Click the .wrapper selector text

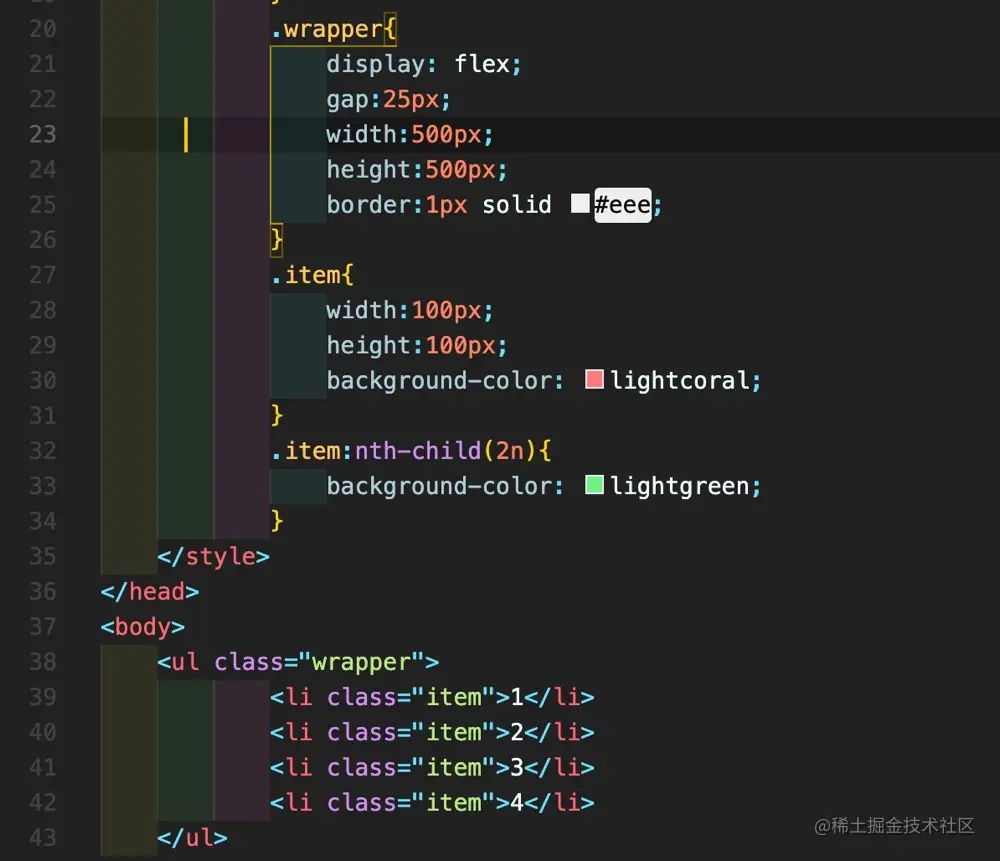click(327, 29)
